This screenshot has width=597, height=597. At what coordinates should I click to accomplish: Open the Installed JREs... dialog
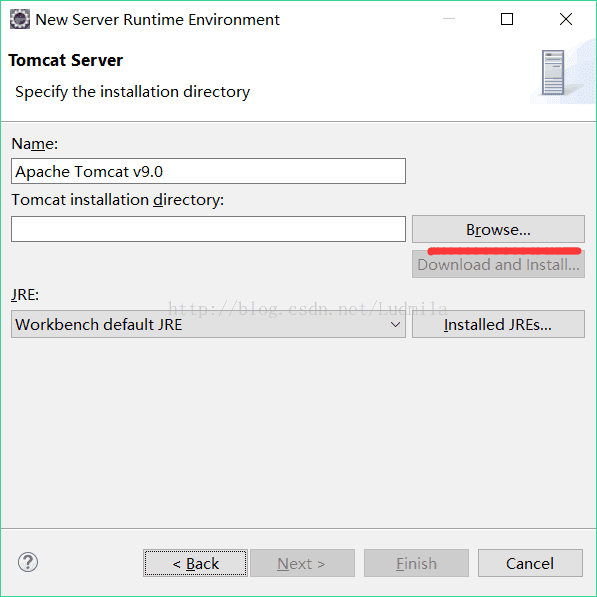498,324
